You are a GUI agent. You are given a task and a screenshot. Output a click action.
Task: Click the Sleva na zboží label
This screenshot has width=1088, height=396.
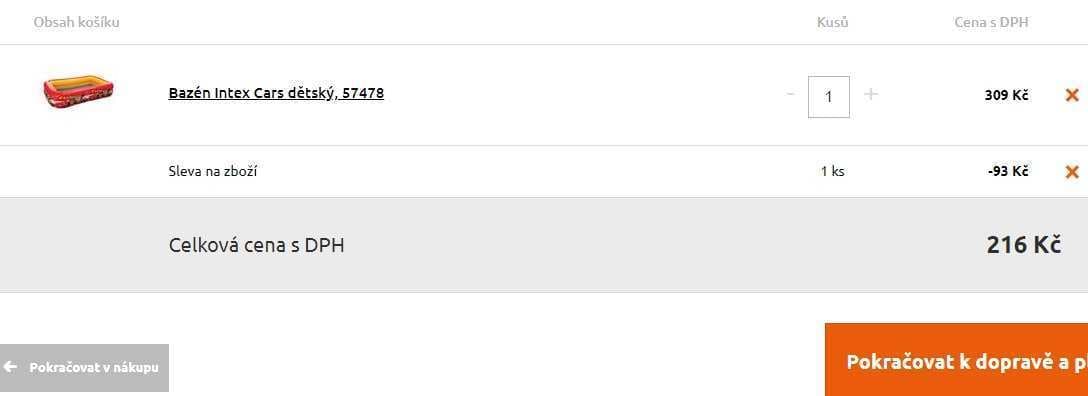(x=213, y=171)
